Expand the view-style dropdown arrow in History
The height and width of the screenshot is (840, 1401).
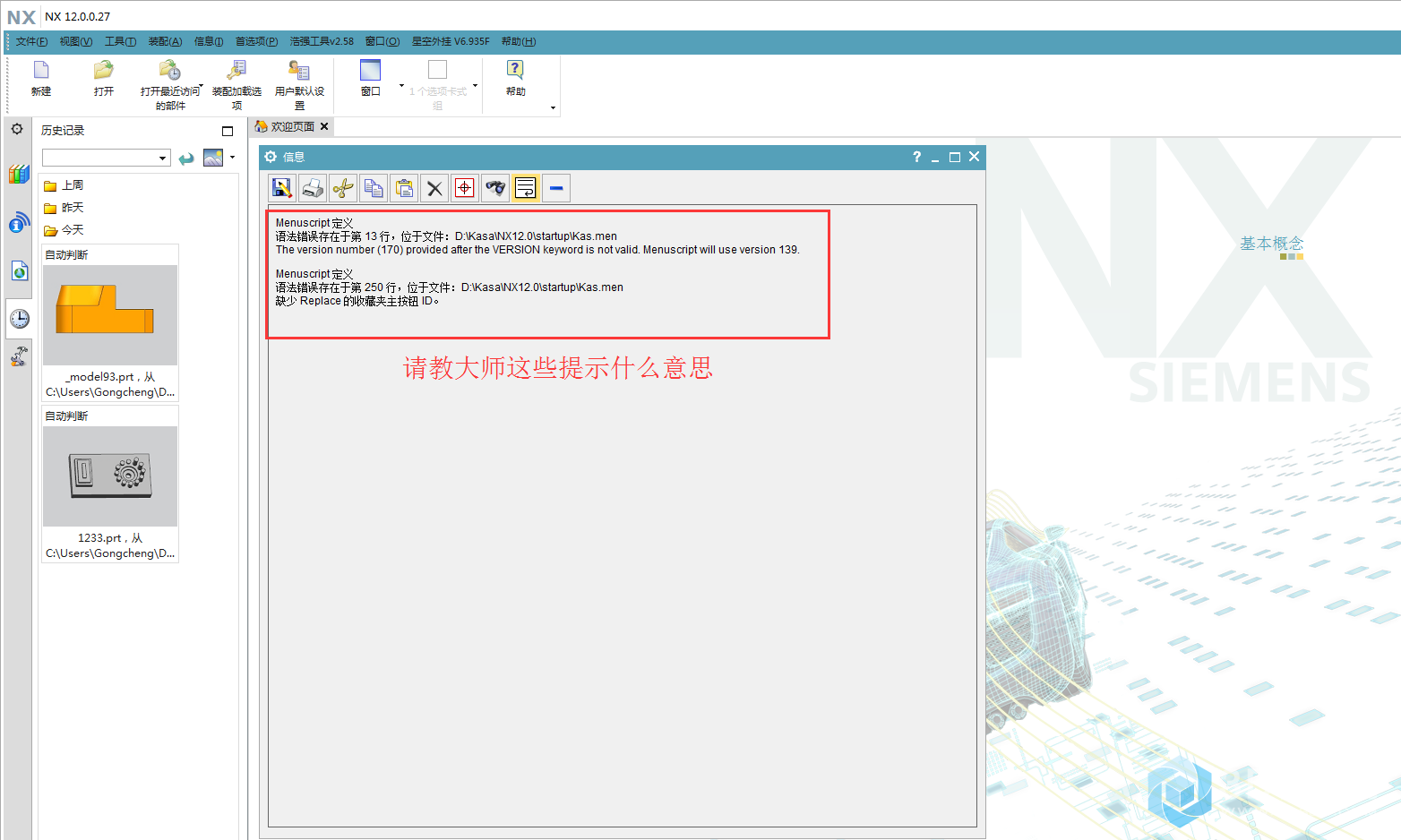(x=232, y=158)
